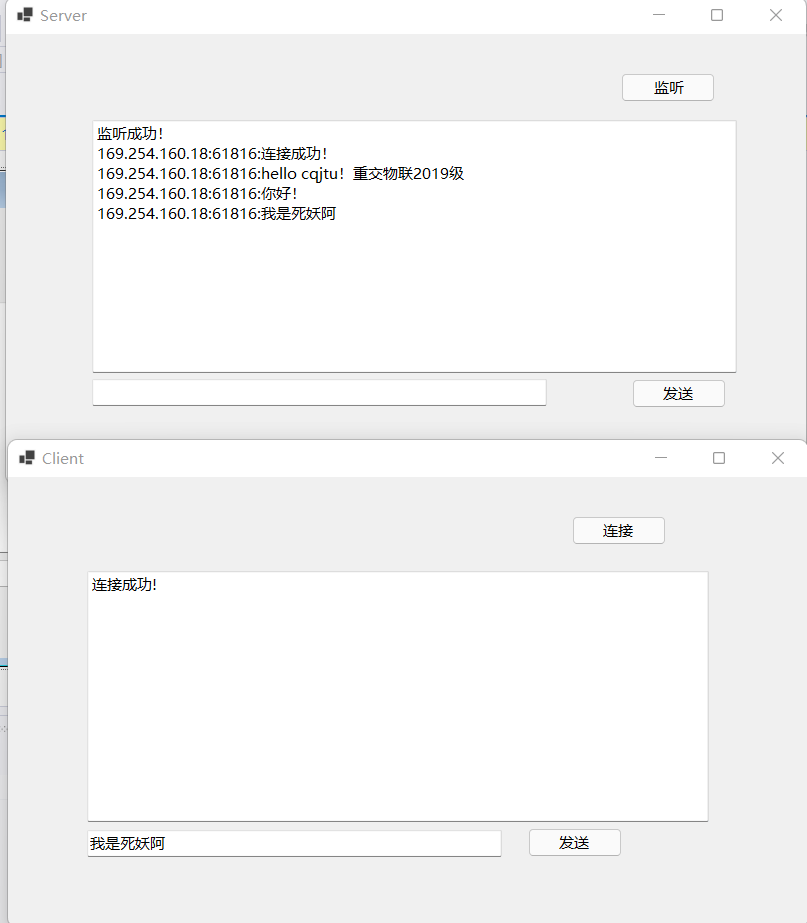Click the Server 发送 send button
Image resolution: width=807 pixels, height=923 pixels.
pos(678,393)
